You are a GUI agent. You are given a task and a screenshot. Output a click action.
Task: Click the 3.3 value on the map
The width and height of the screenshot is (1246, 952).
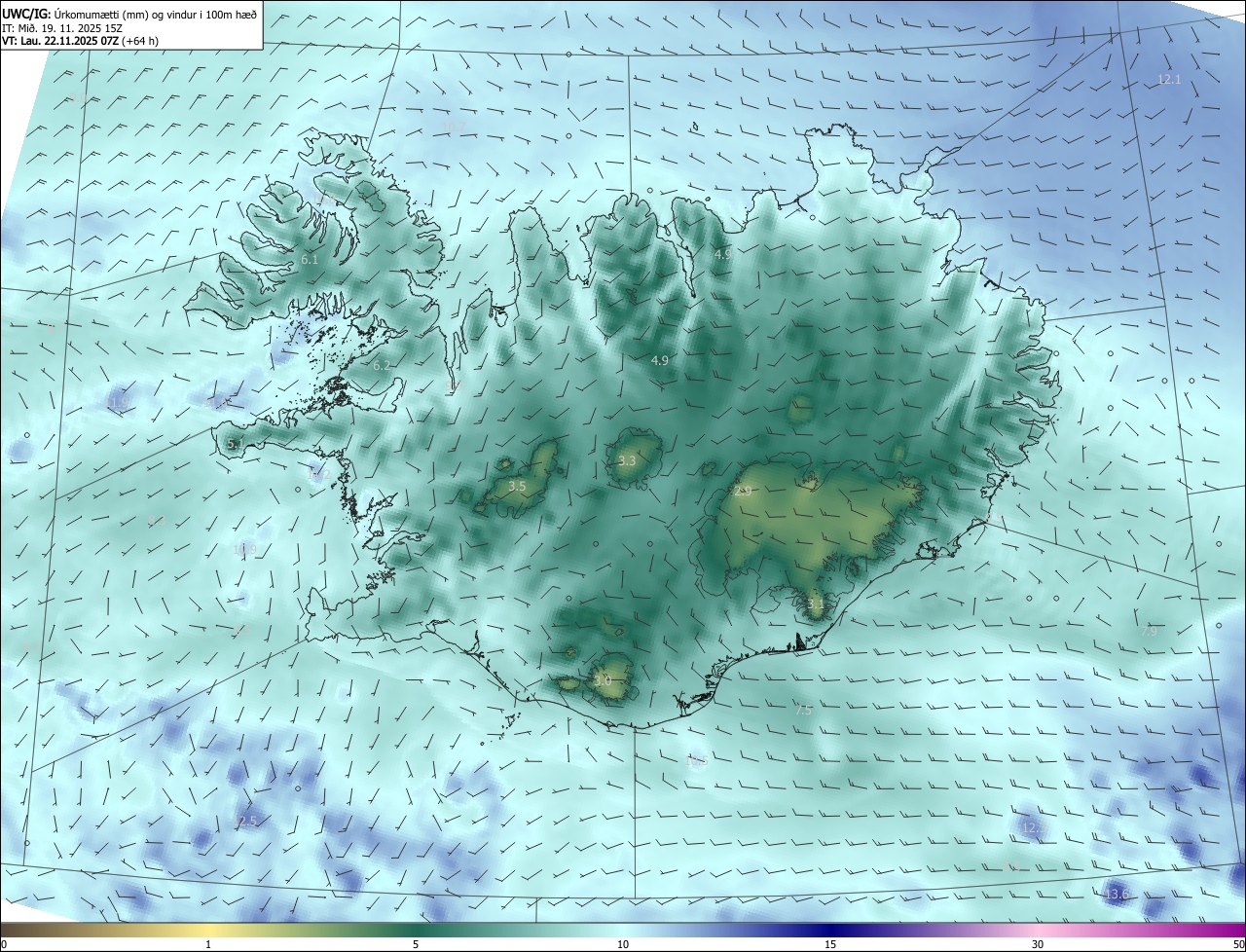[x=627, y=460]
